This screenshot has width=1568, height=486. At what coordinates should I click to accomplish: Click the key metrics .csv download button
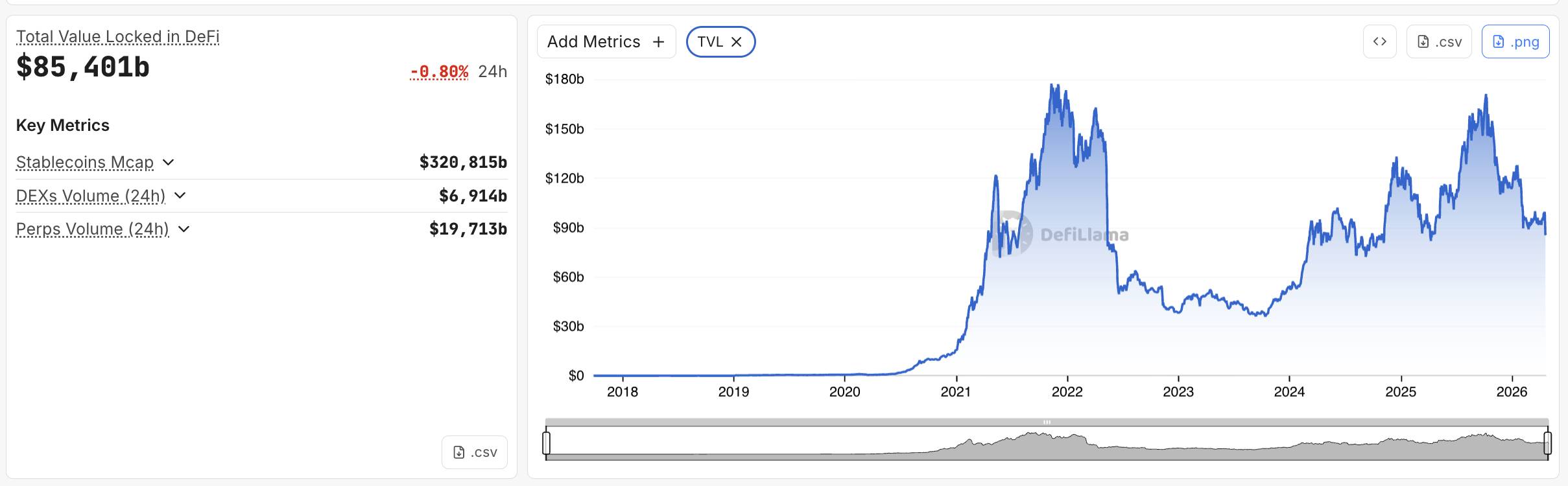[475, 452]
